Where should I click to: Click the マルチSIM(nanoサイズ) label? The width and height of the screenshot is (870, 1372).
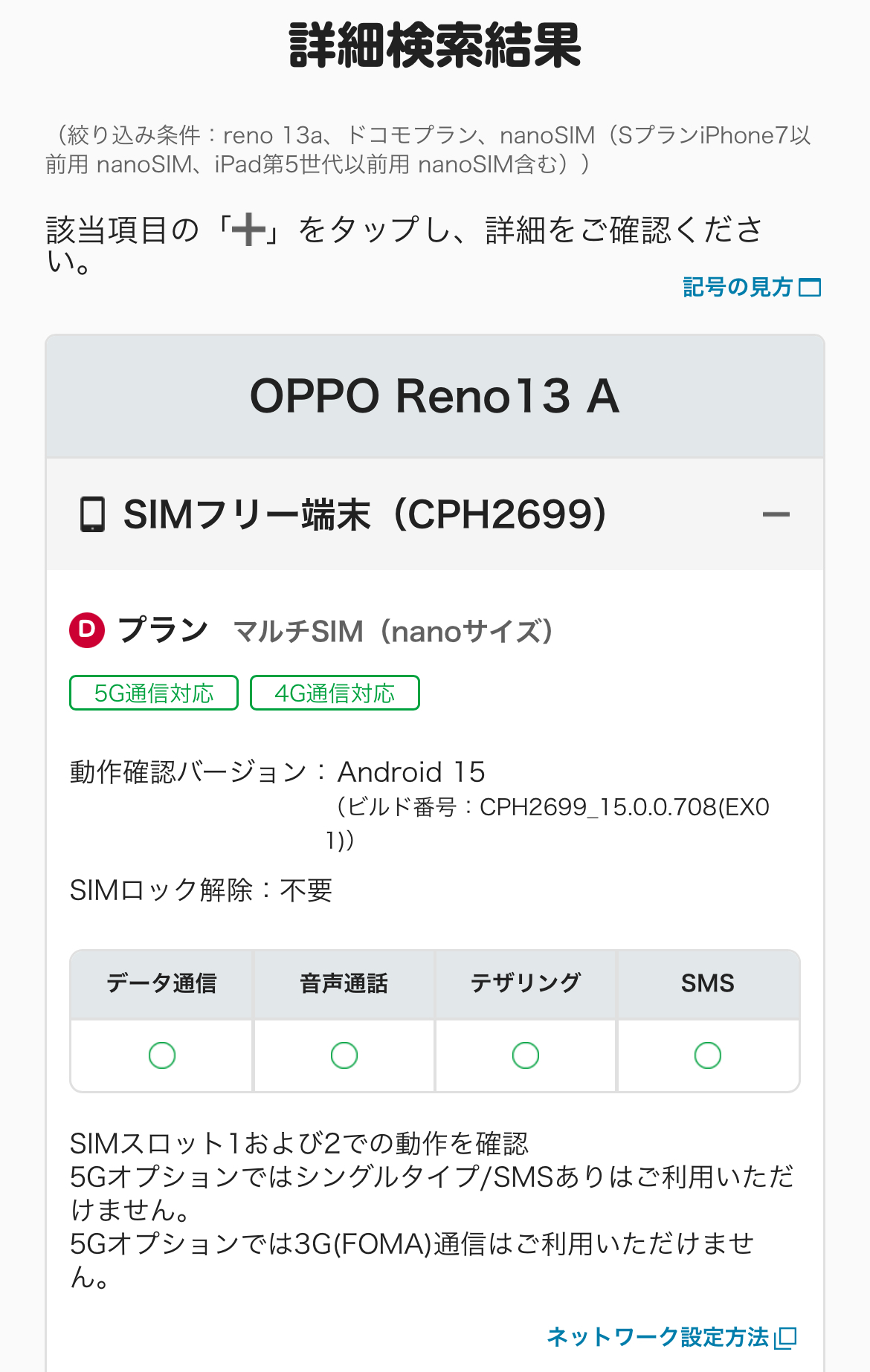tap(393, 632)
